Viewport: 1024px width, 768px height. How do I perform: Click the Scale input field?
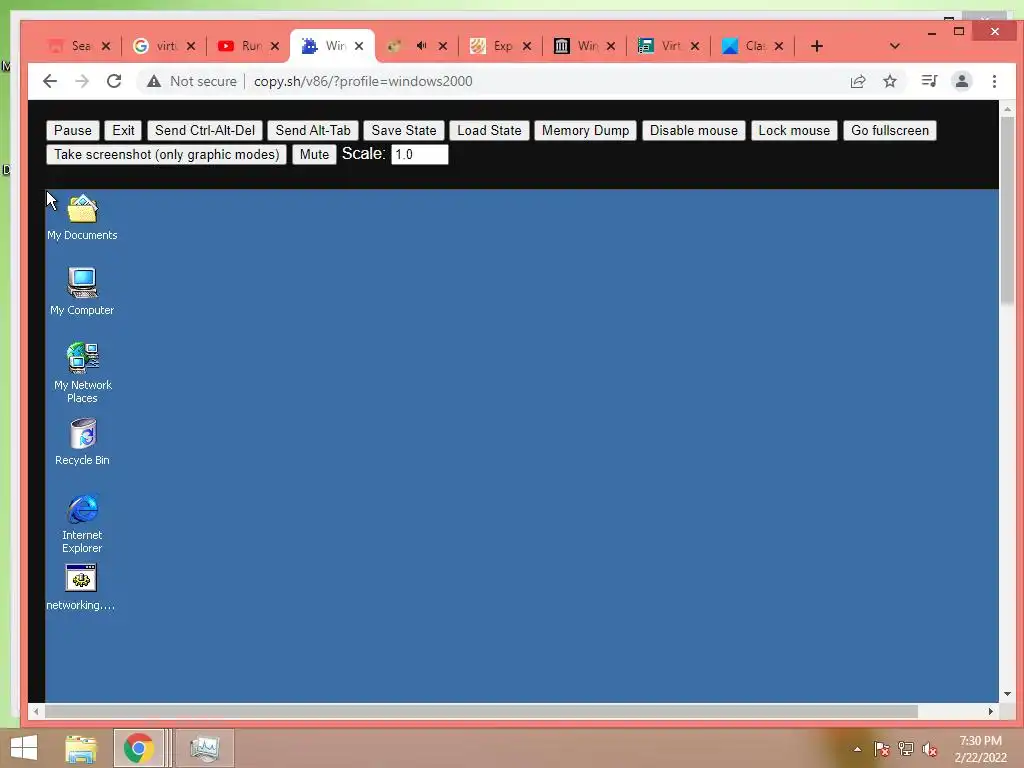(x=419, y=154)
